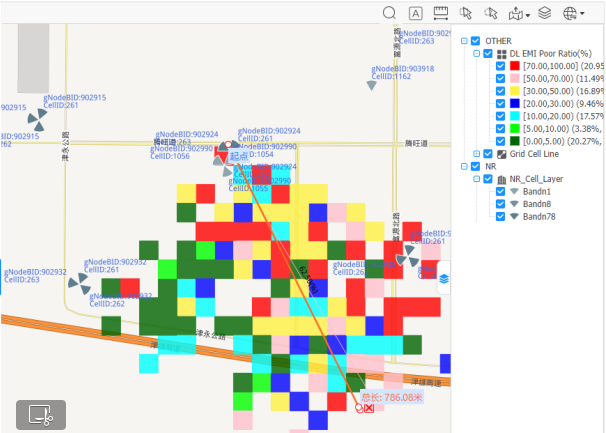Select the cell site gNodeBID:902915 fan icon
The height and width of the screenshot is (433, 606).
[x=37, y=120]
